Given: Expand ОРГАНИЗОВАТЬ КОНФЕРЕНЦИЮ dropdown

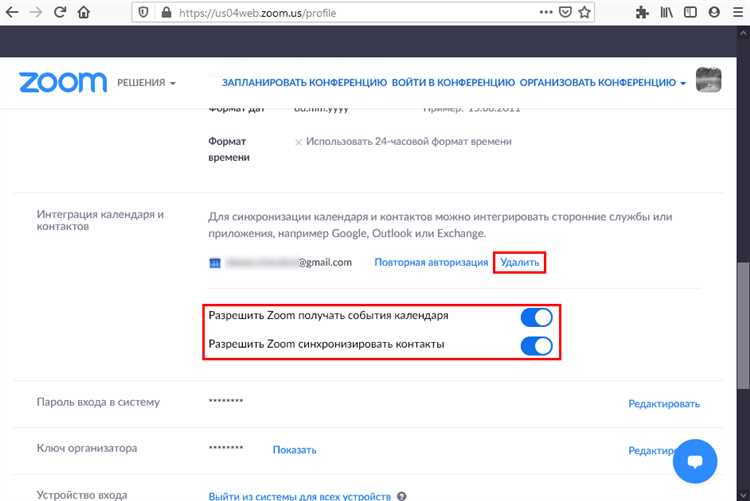Looking at the screenshot, I should (603, 83).
